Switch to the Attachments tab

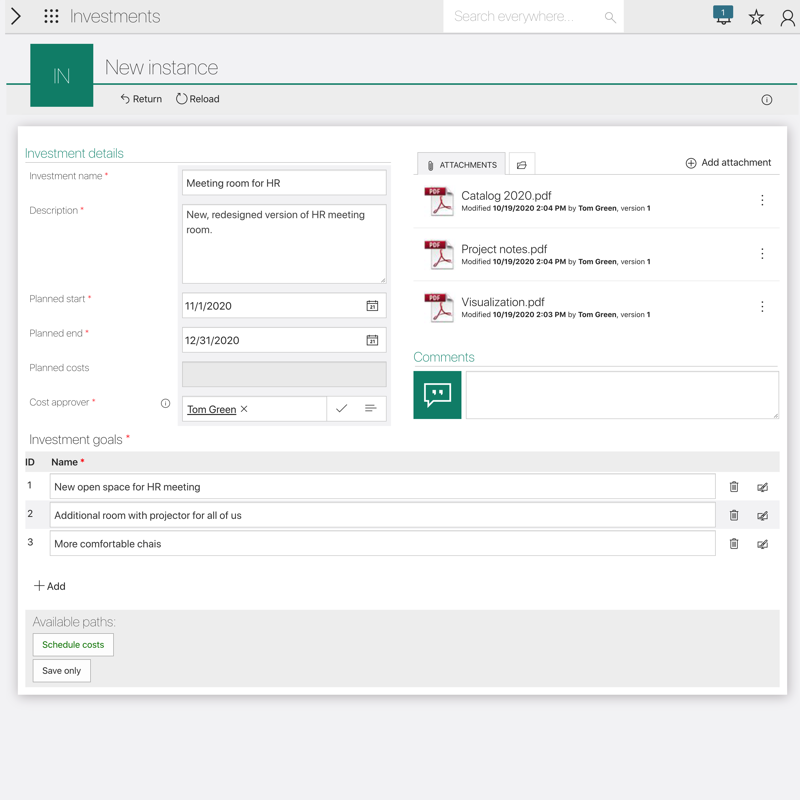461,165
